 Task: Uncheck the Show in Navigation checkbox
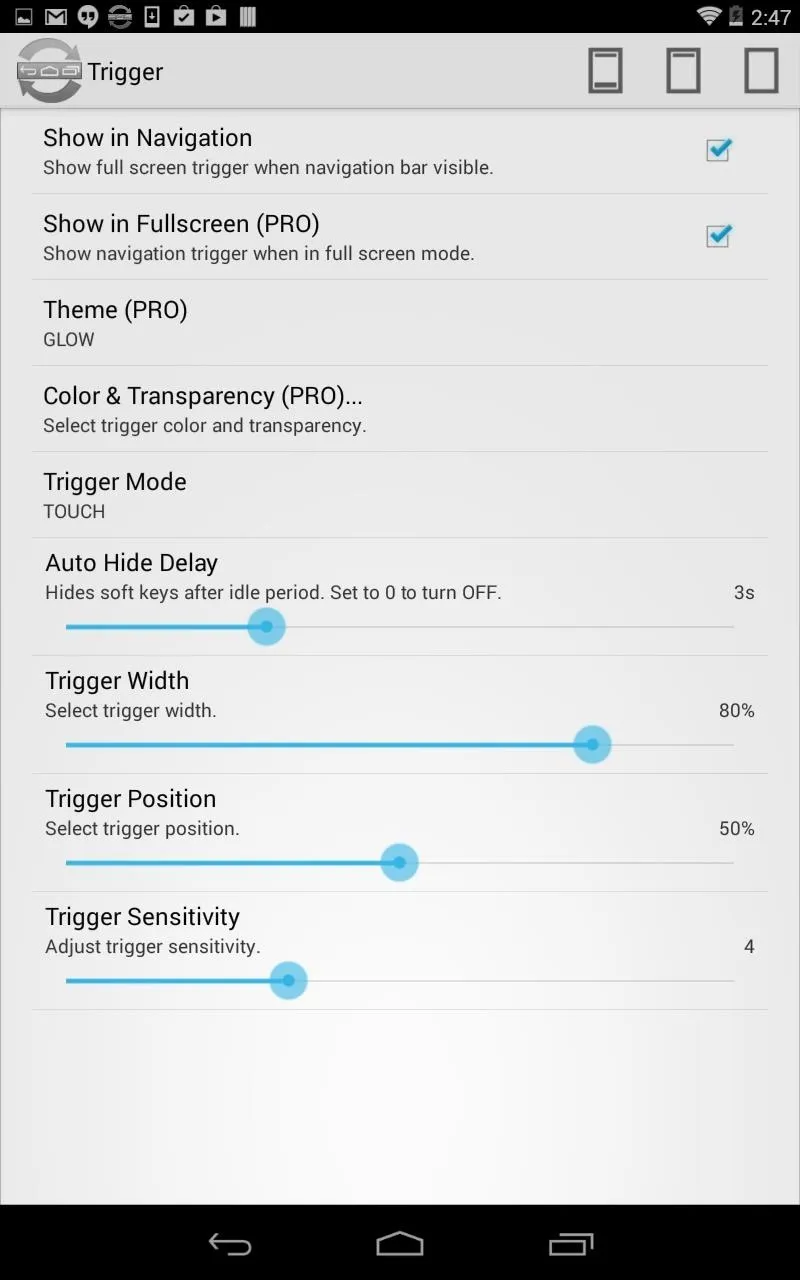(718, 150)
